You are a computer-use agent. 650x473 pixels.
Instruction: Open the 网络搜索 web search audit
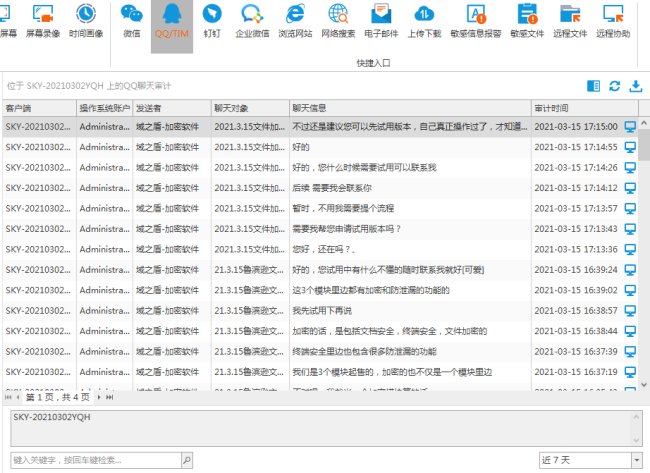(x=338, y=21)
